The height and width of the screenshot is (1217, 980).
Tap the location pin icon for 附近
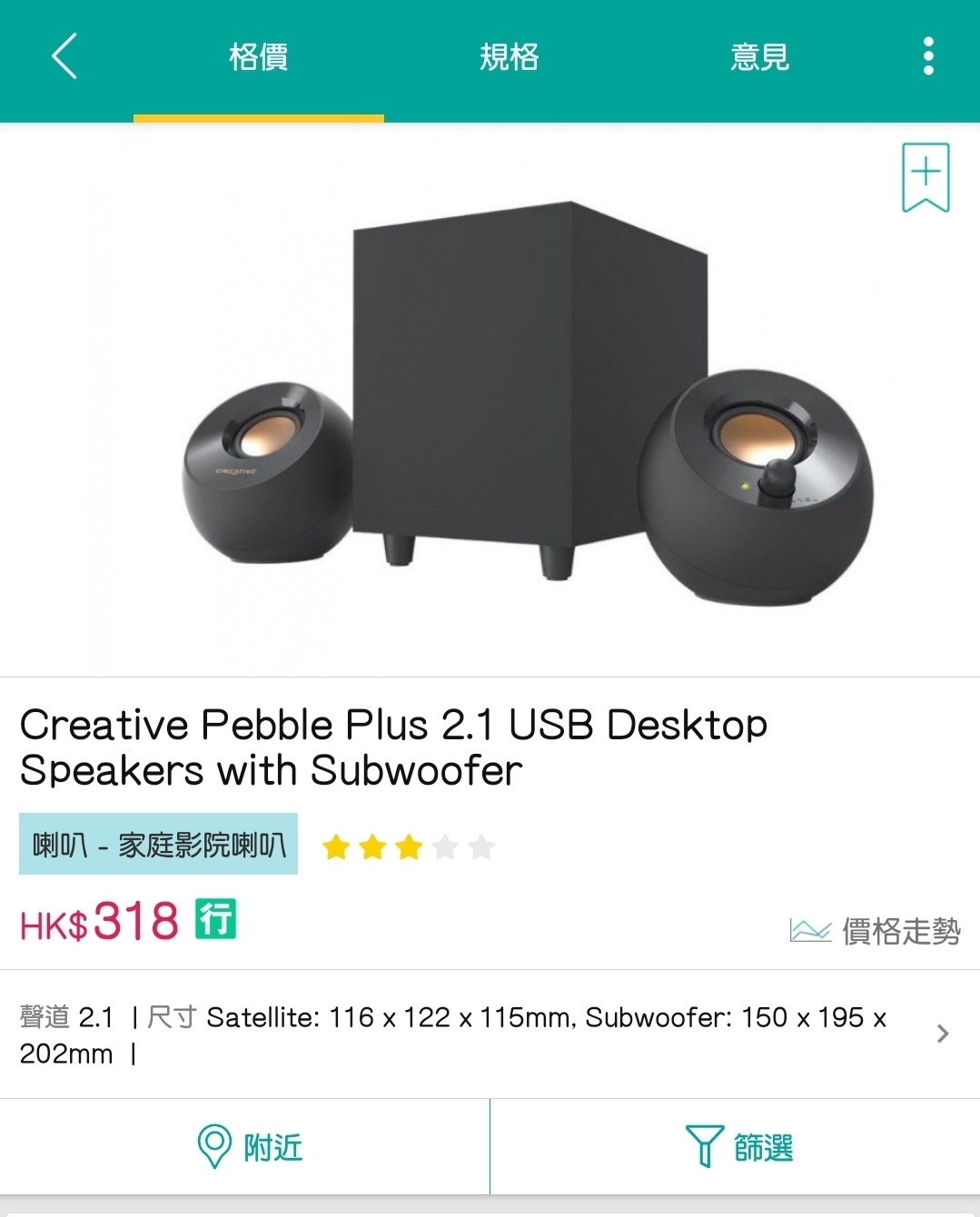coord(214,1147)
